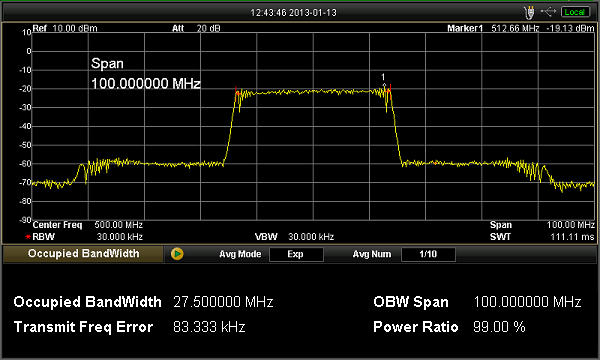Click the Power Ratio 99.00 % value
The width and height of the screenshot is (600, 360).
499,327
